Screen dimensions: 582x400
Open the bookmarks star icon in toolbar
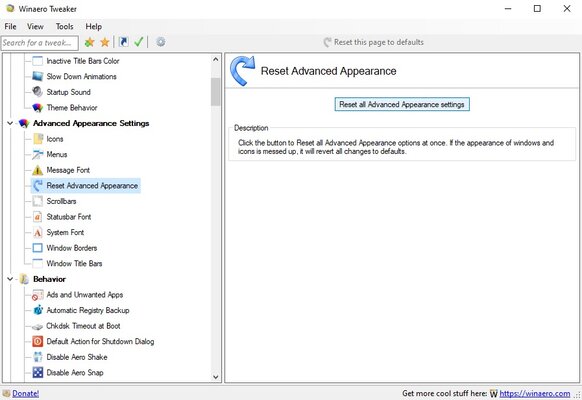(x=105, y=42)
